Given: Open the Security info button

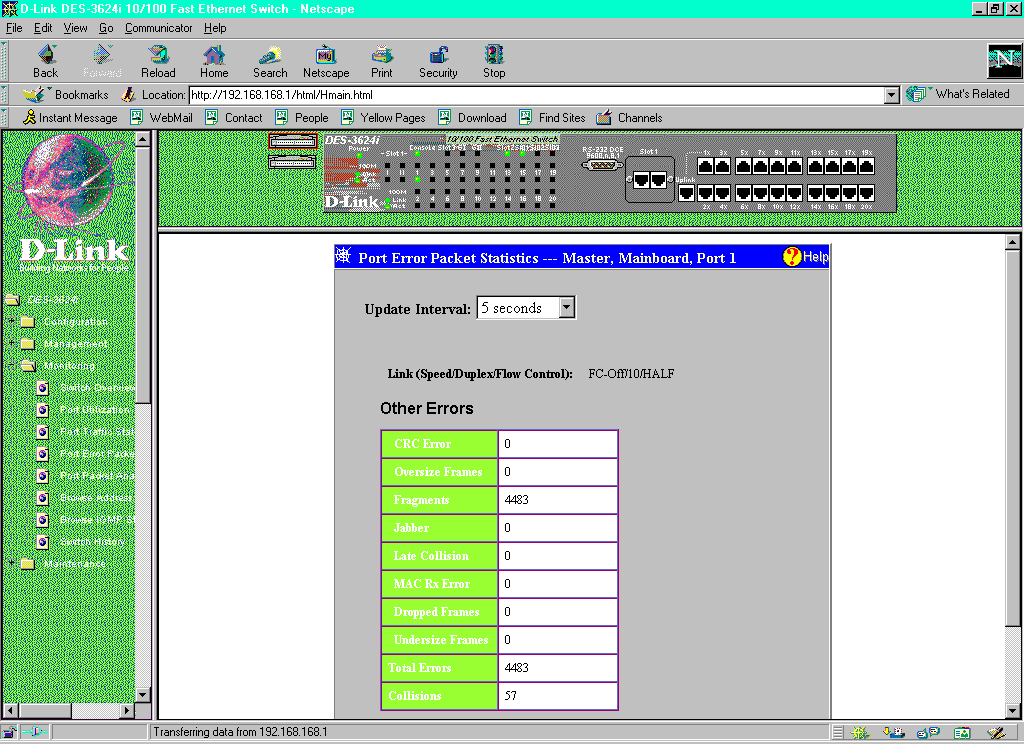Looking at the screenshot, I should tap(438, 61).
